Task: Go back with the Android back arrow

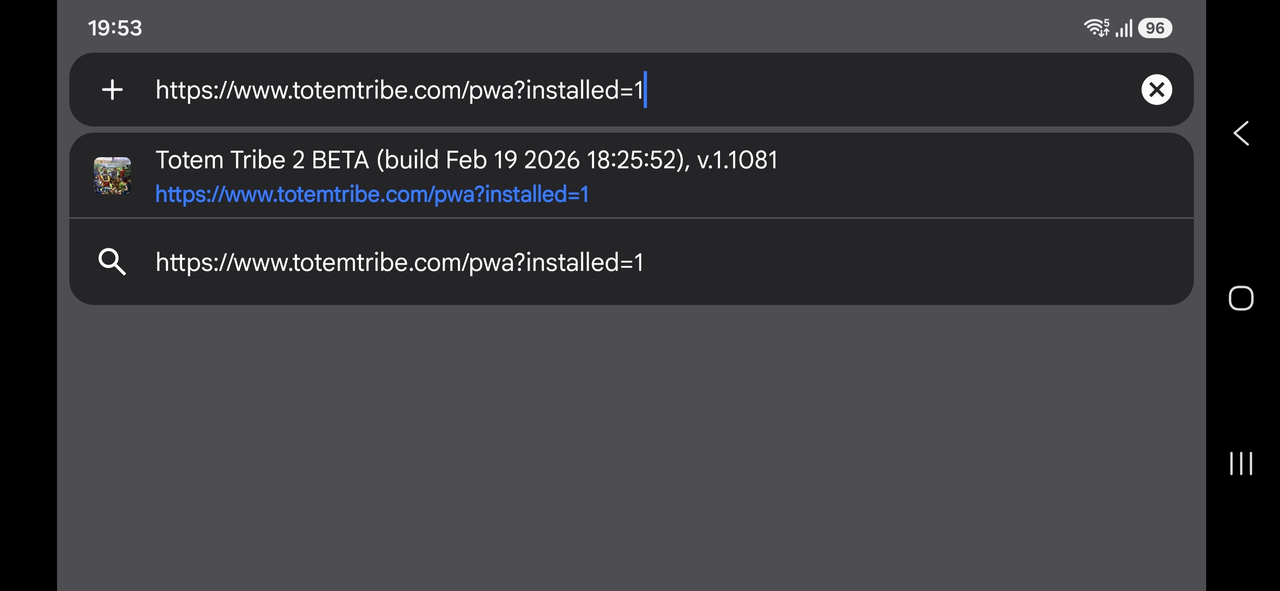Action: (1241, 133)
